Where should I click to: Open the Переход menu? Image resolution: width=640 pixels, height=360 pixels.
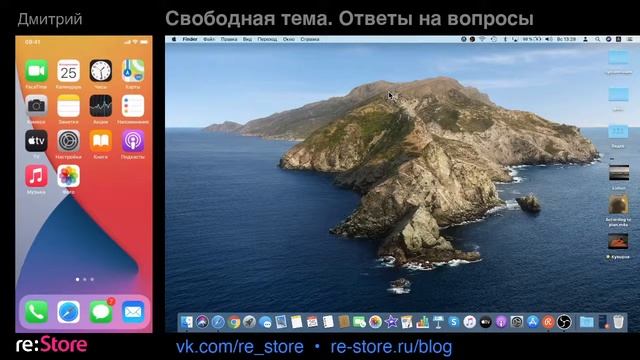click(x=267, y=39)
